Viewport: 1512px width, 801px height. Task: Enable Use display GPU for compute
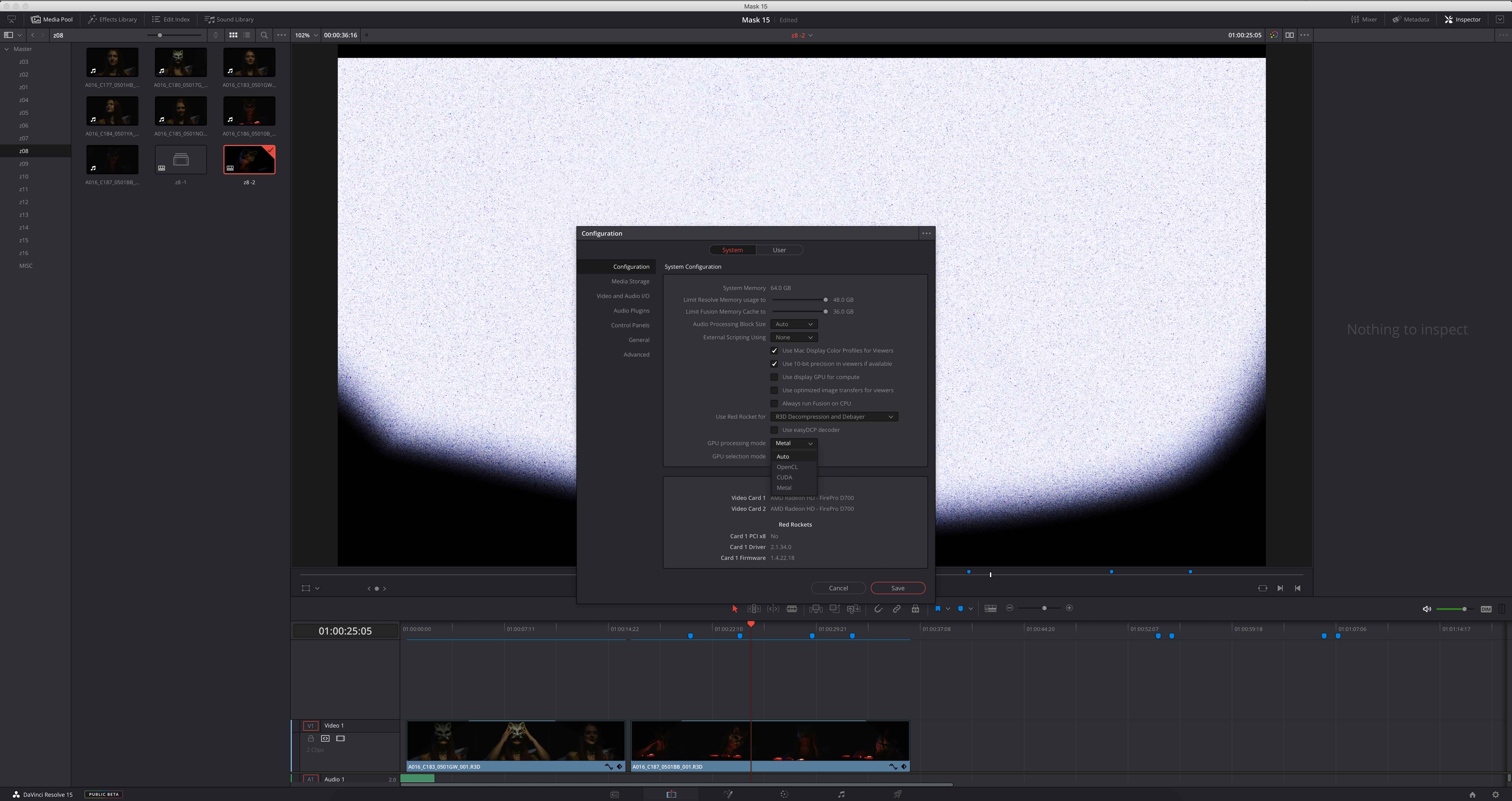tap(774, 377)
